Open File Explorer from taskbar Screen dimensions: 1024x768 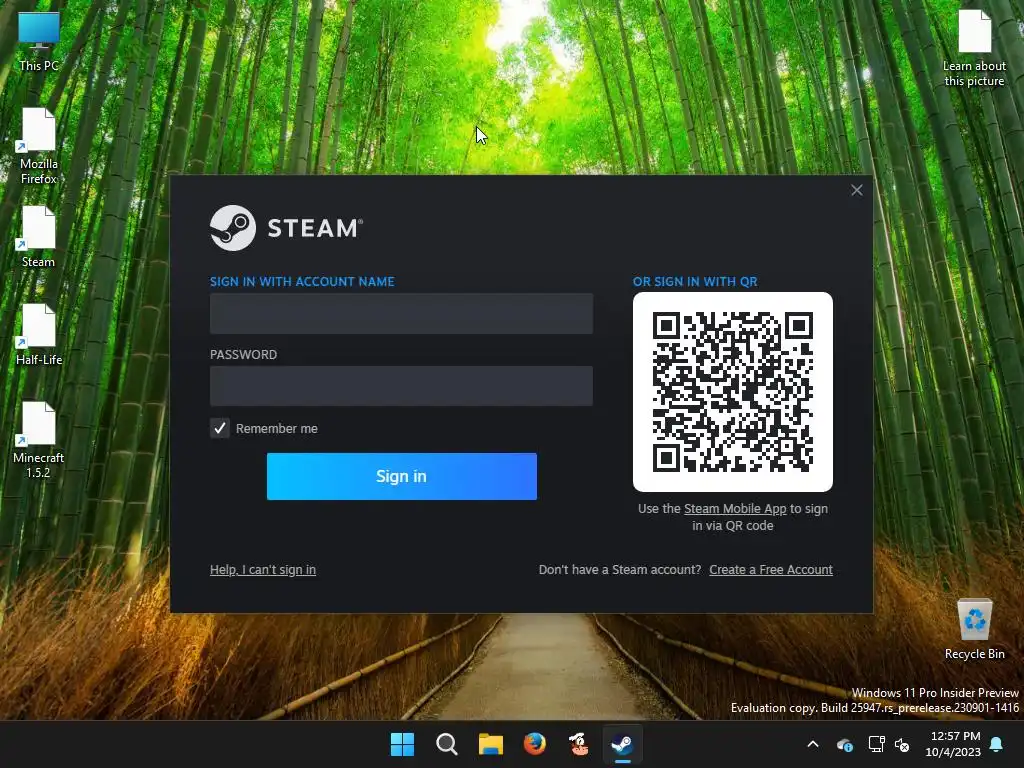tap(490, 744)
